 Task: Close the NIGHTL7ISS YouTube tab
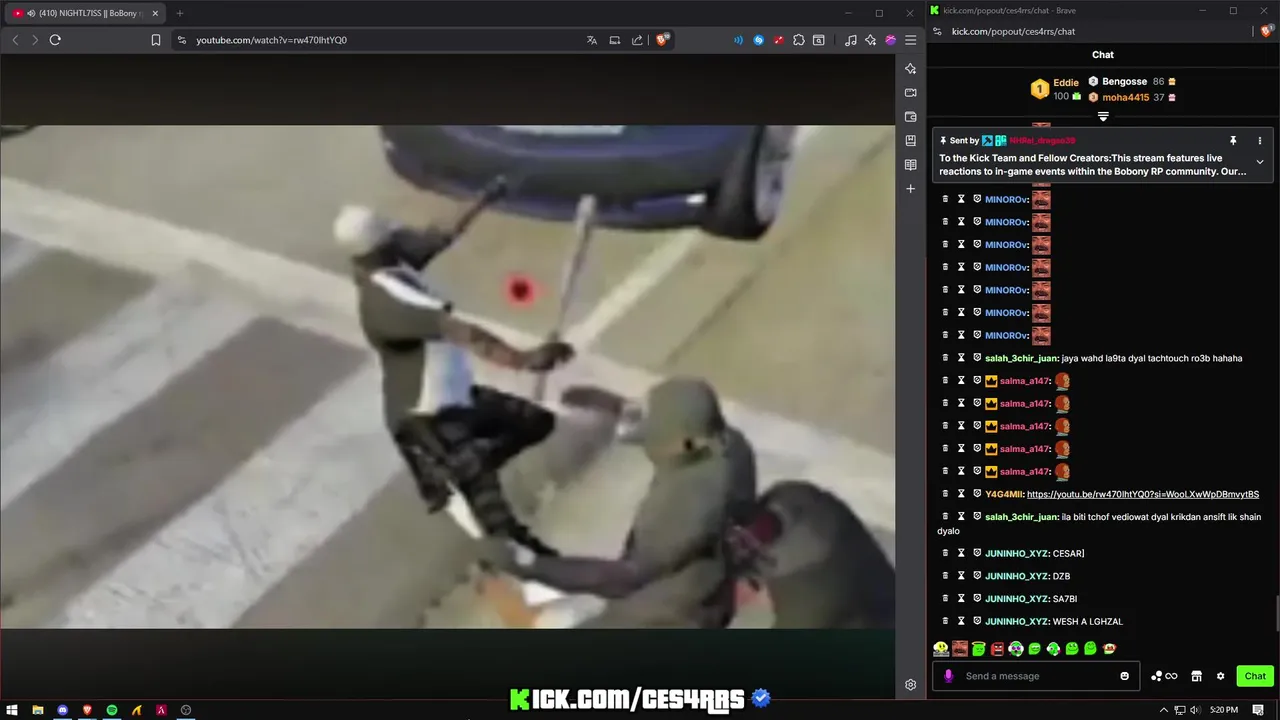[x=155, y=13]
